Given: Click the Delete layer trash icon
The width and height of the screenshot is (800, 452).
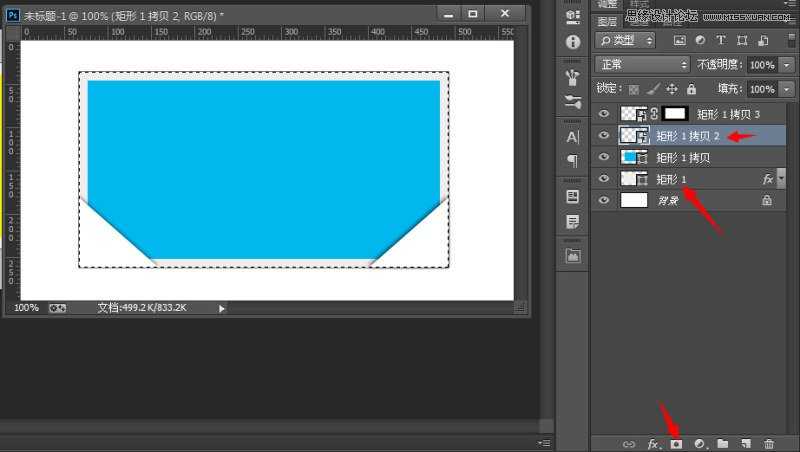Looking at the screenshot, I should (769, 443).
